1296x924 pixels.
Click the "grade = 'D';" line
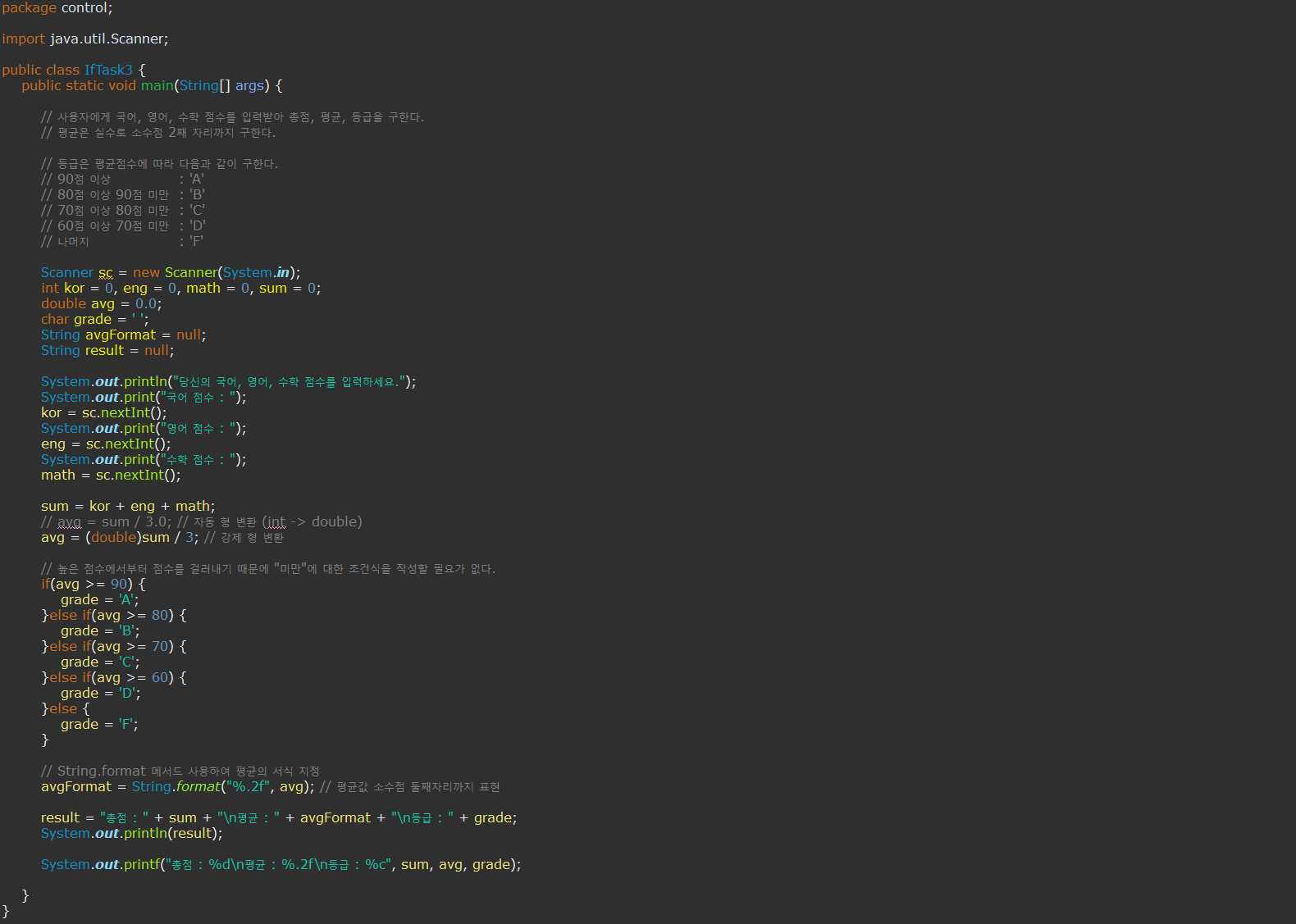101,694
